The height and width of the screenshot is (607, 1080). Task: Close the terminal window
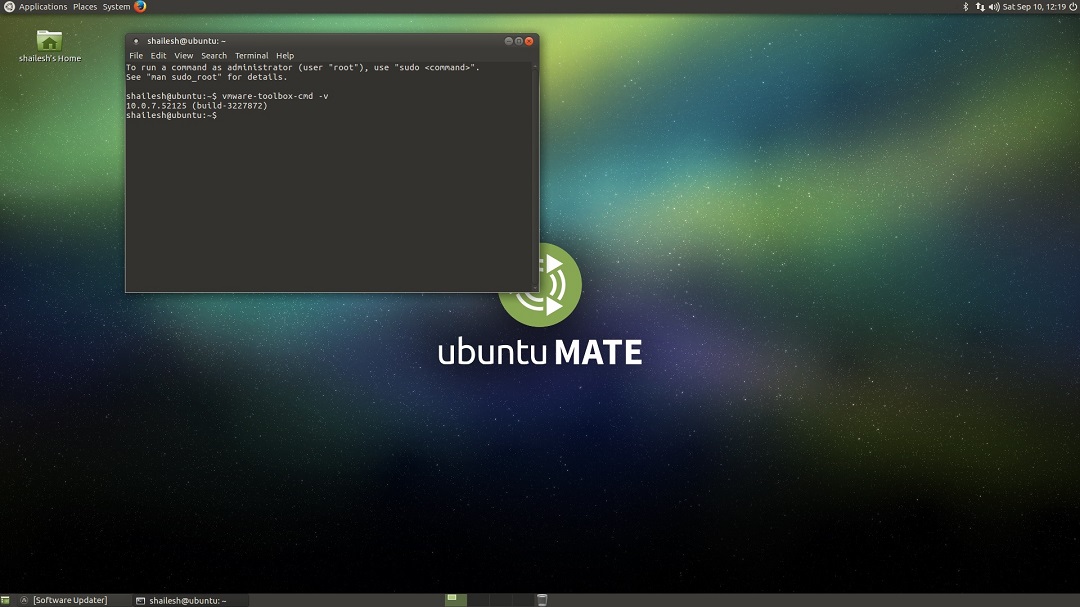[x=529, y=41]
